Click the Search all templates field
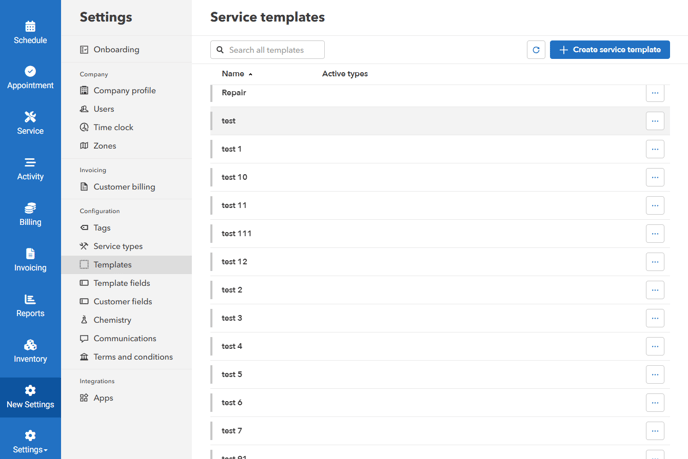This screenshot has height=459, width=688. pyautogui.click(x=268, y=50)
